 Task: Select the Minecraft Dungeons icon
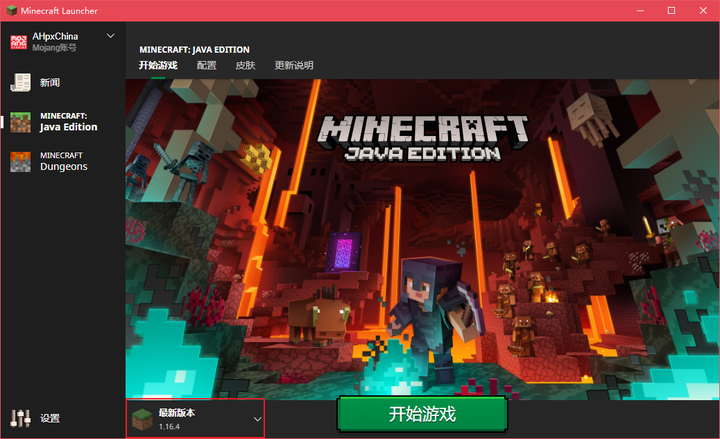tap(20, 162)
